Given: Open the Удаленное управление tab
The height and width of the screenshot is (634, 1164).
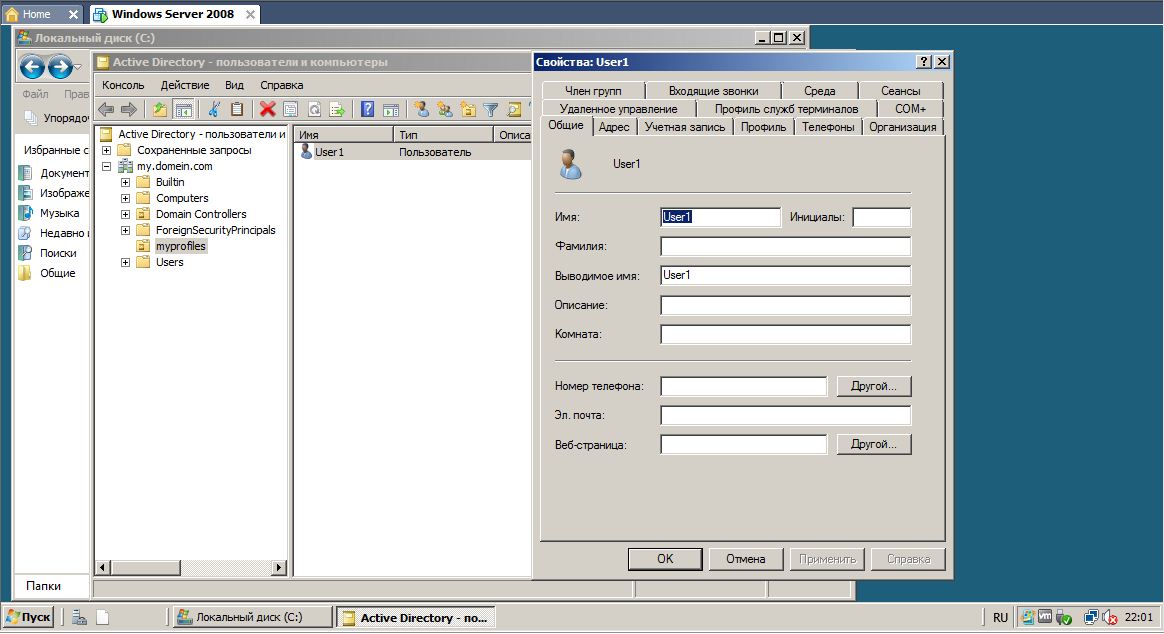Looking at the screenshot, I should click(618, 108).
